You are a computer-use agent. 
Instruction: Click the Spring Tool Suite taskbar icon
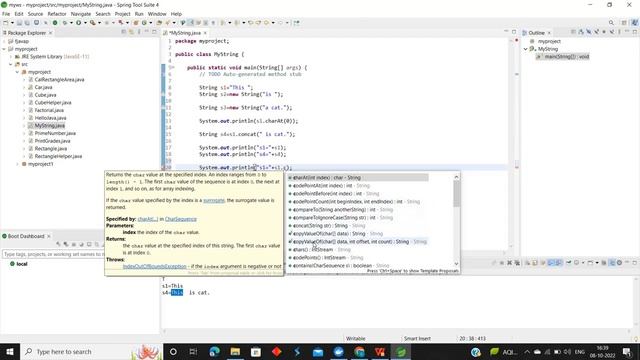pos(401,351)
